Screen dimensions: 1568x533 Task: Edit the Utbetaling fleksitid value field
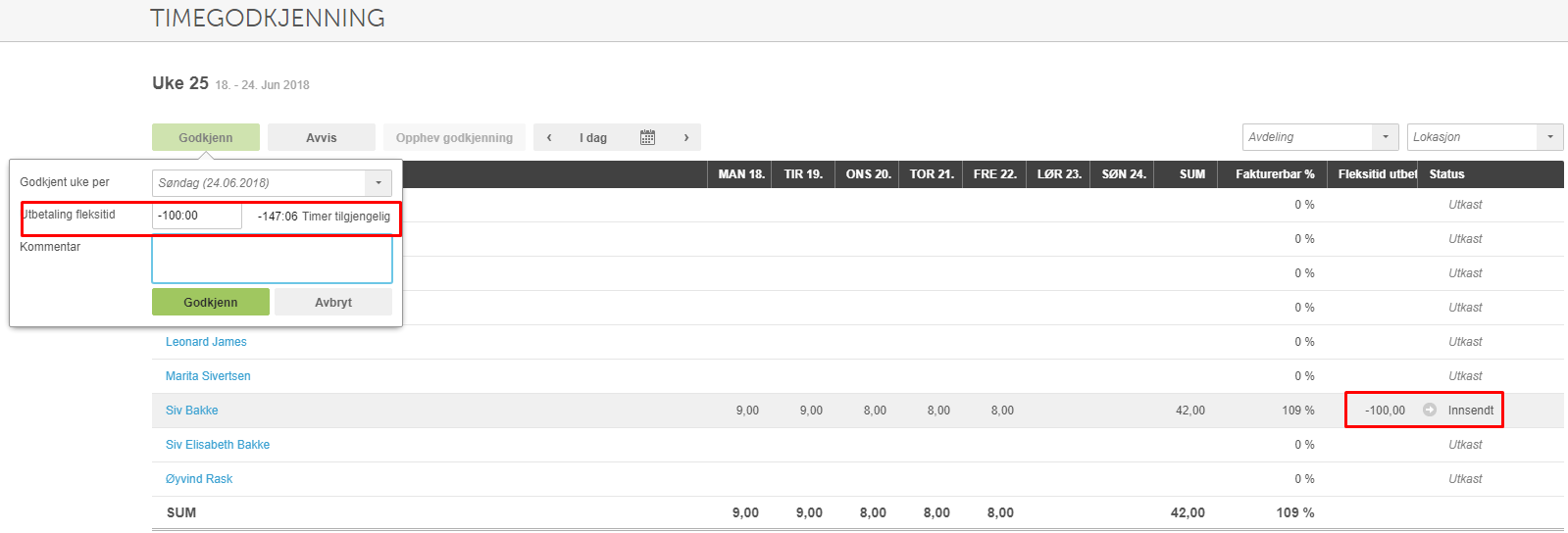tap(197, 216)
